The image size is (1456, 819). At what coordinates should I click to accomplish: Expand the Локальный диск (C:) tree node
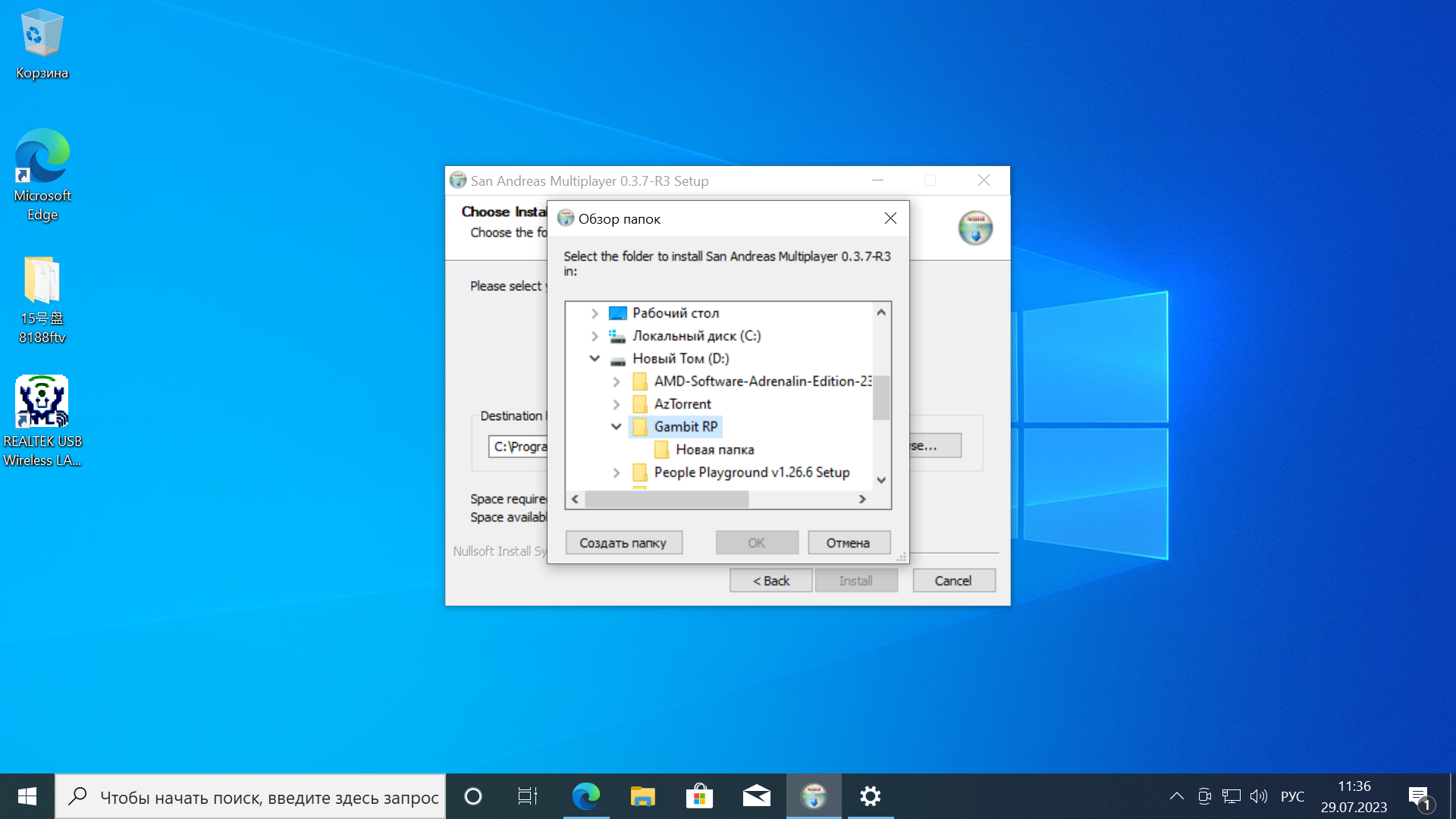pyautogui.click(x=595, y=336)
